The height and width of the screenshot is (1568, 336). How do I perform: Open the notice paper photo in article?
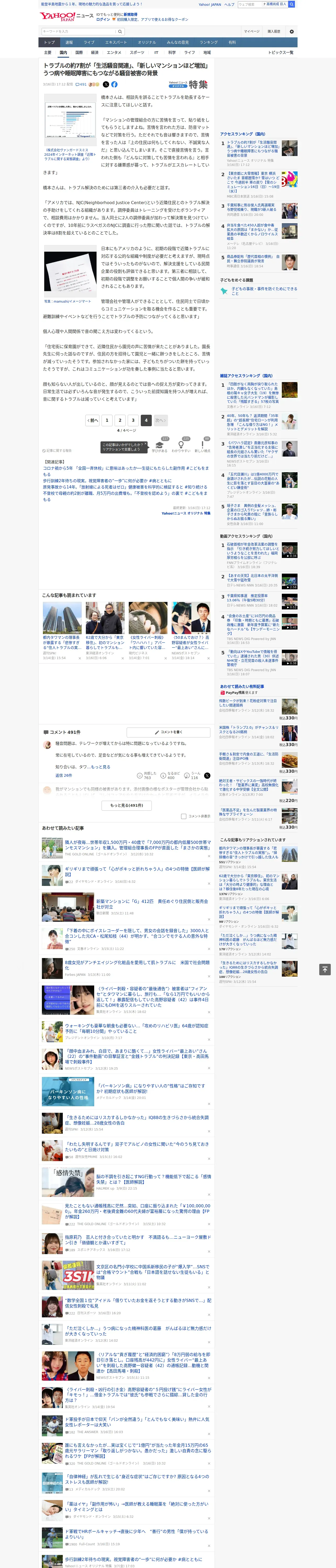(x=70, y=272)
